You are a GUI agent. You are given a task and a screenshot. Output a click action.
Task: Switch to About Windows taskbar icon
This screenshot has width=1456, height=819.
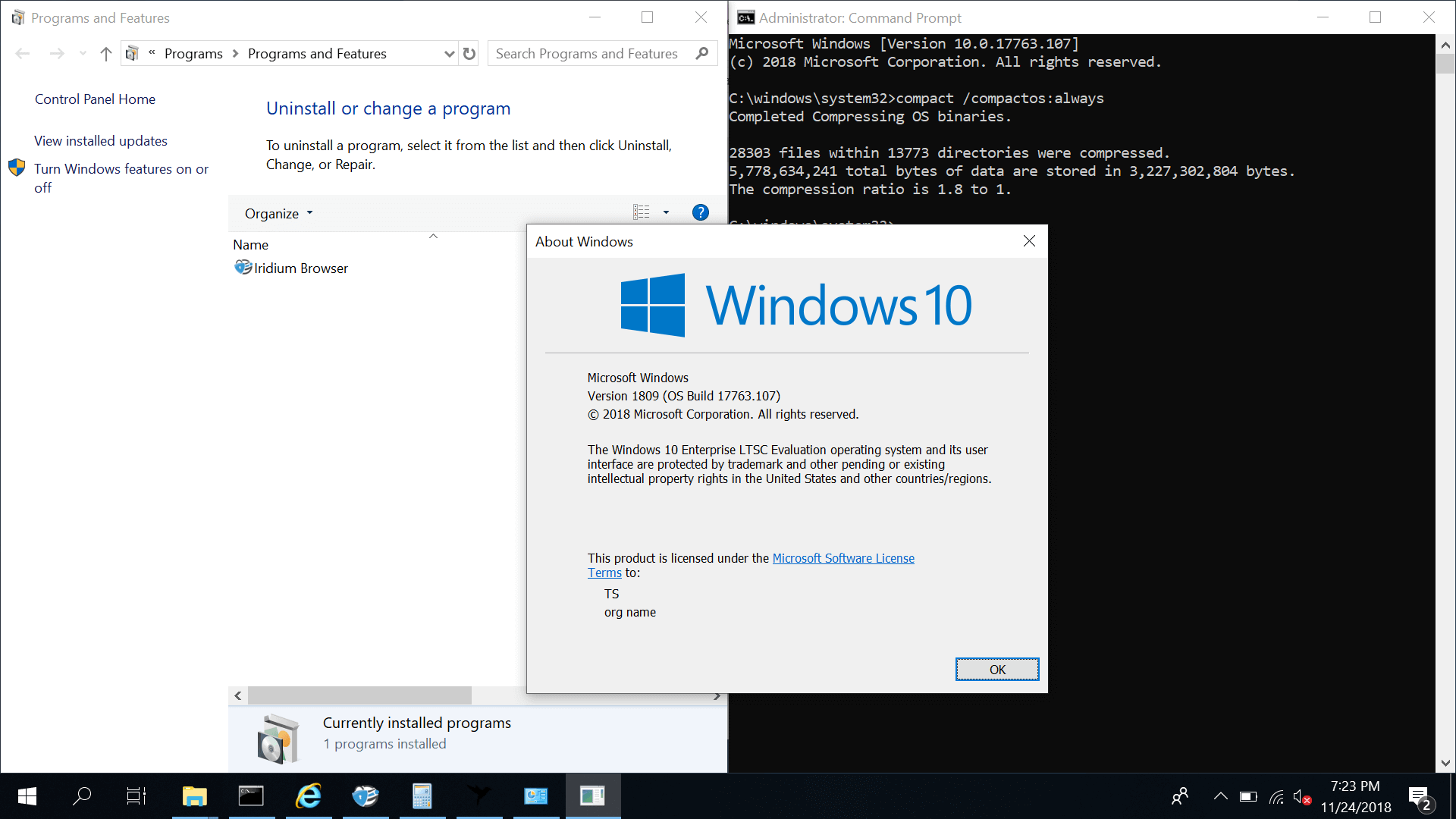(593, 796)
